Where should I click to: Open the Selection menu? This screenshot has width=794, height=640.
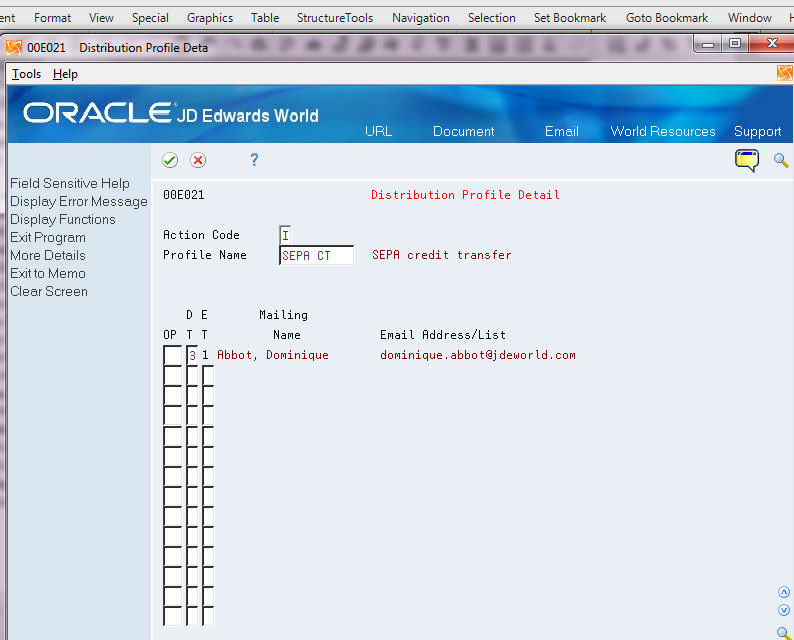pyautogui.click(x=492, y=18)
